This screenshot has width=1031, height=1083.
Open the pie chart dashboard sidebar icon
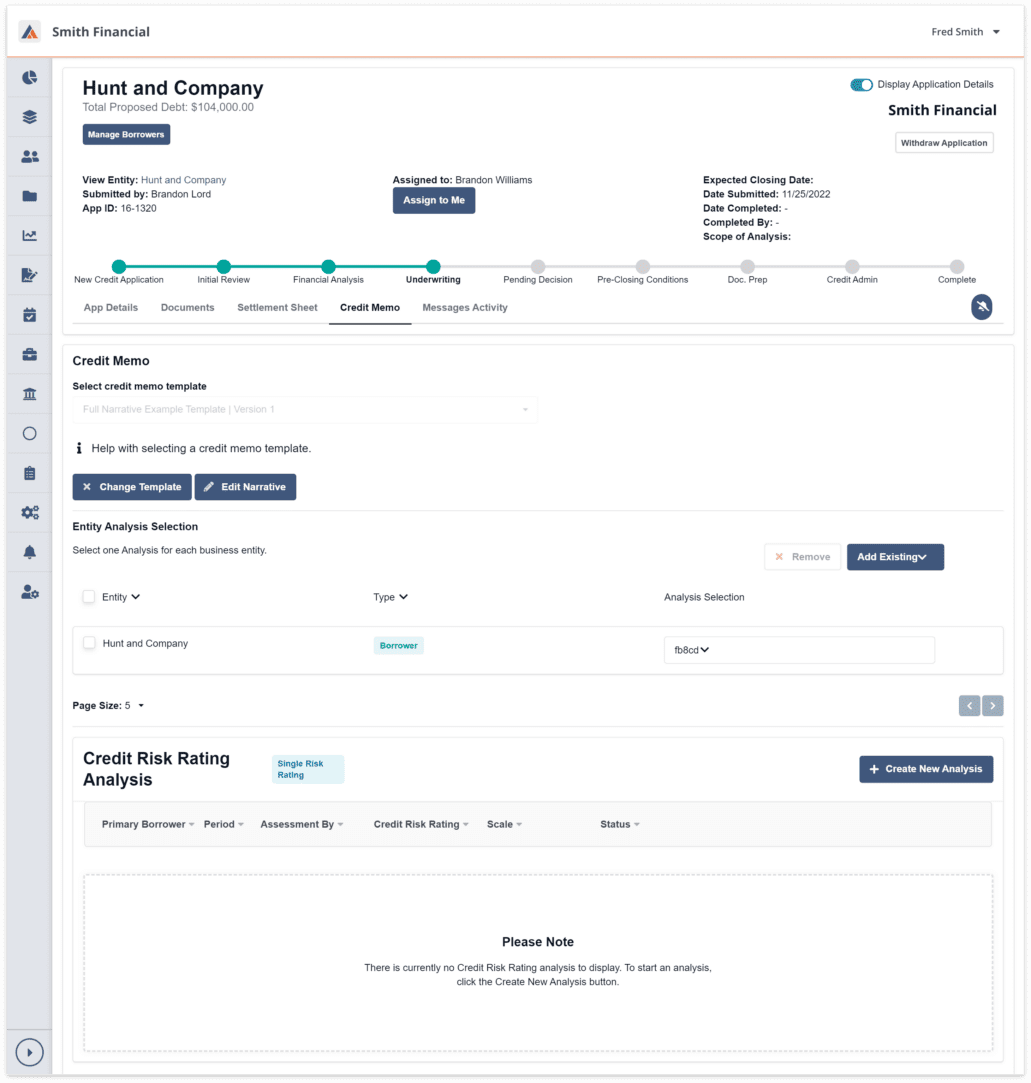point(30,77)
